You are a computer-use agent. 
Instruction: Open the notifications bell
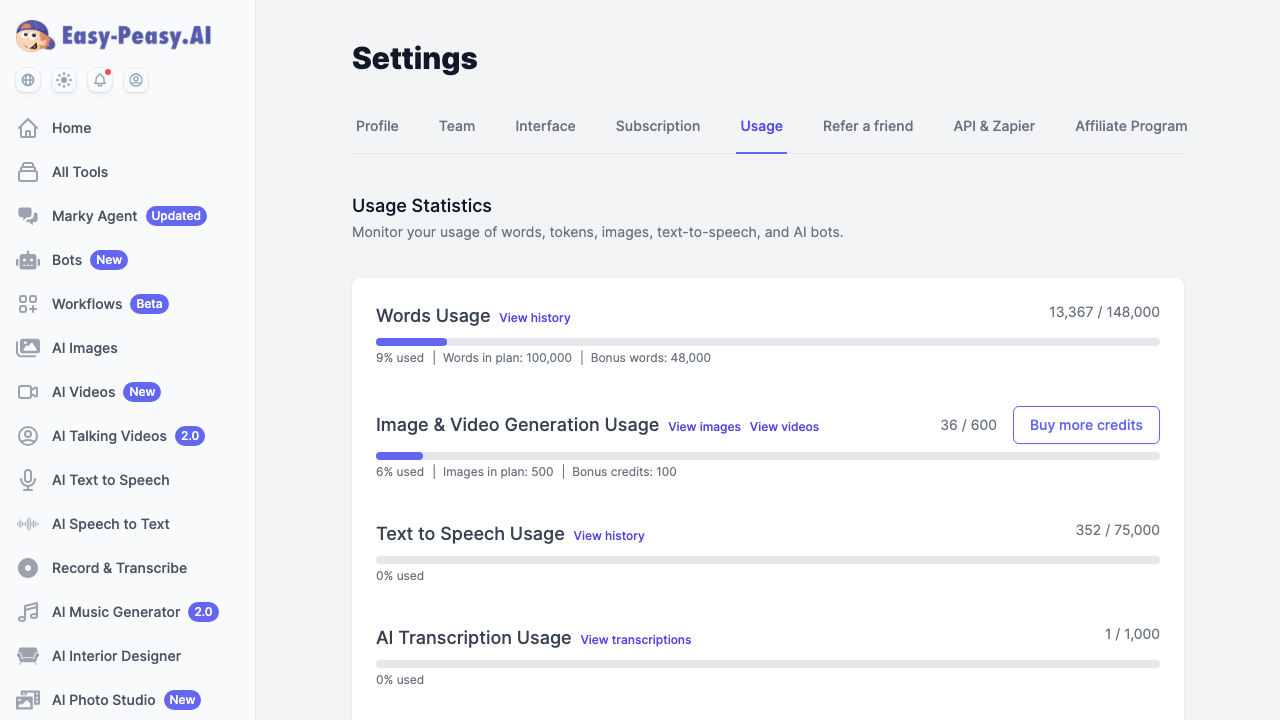tap(100, 80)
